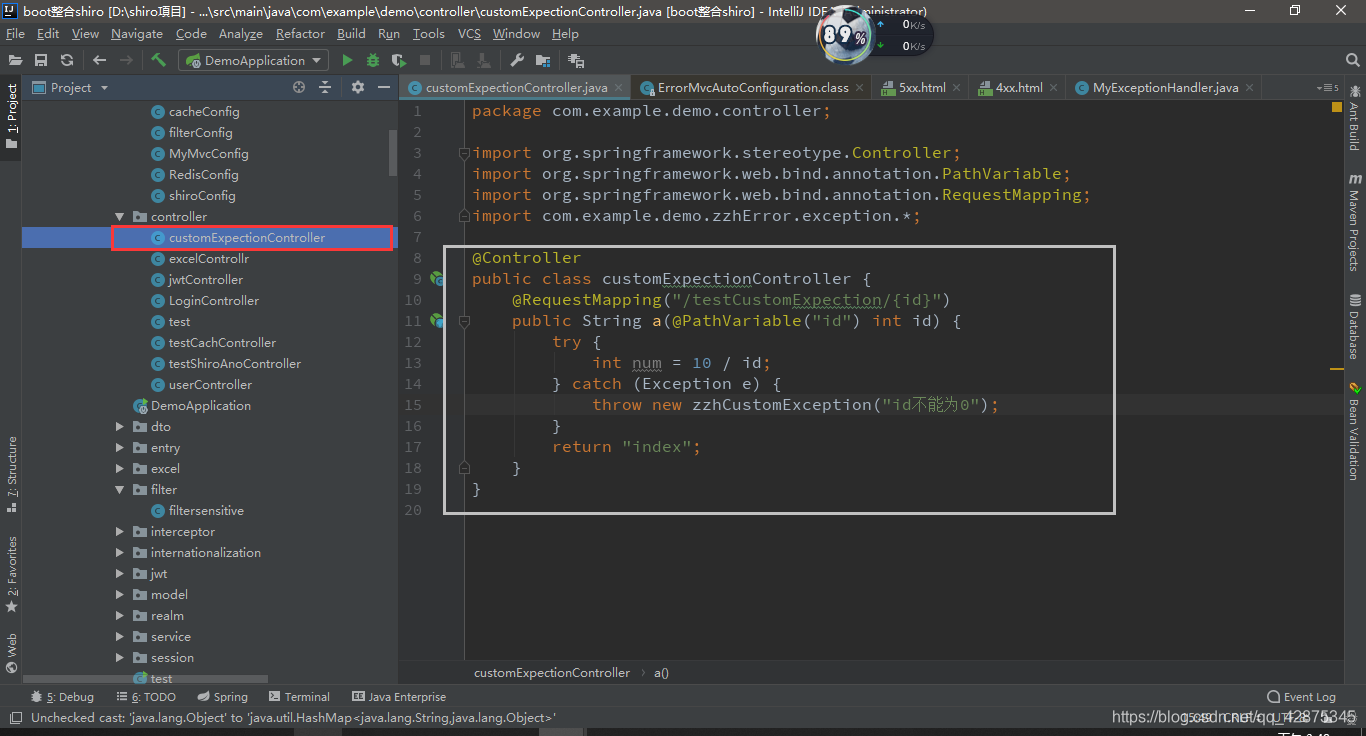
Task: Run with coverage icon
Action: pyautogui.click(x=399, y=60)
